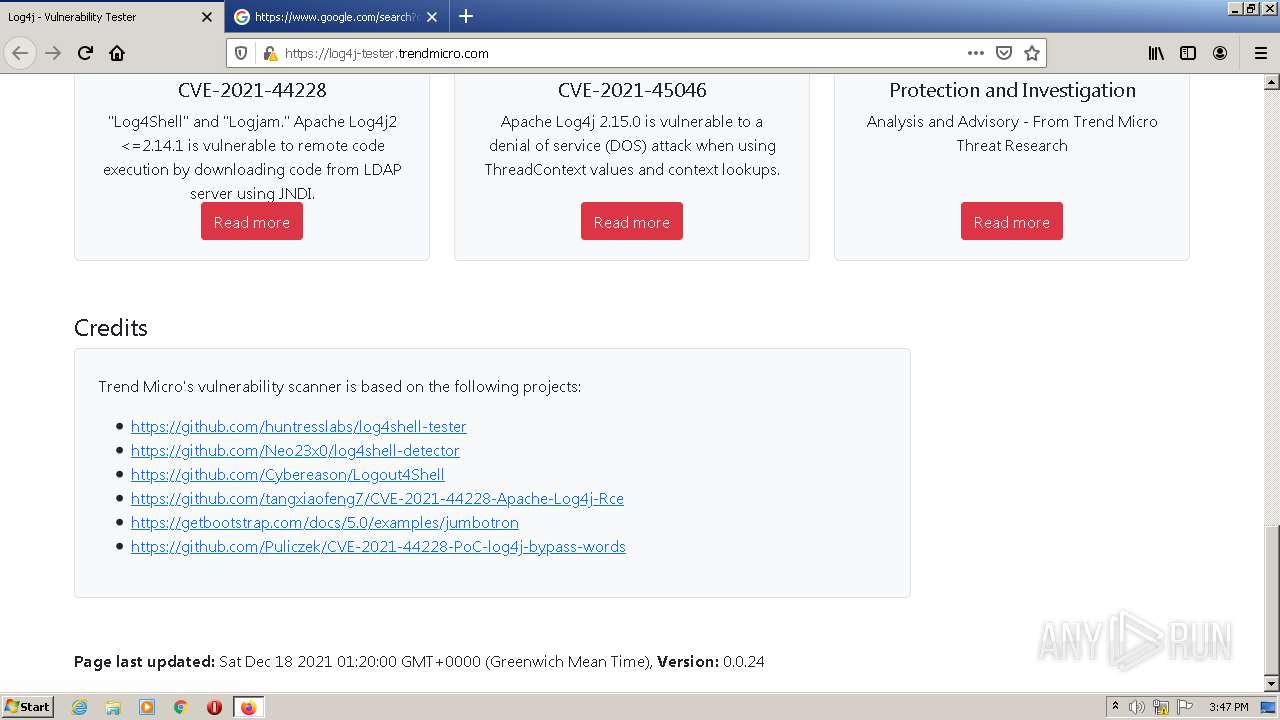Open the getbootstrap jumbotron example link

(x=324, y=522)
